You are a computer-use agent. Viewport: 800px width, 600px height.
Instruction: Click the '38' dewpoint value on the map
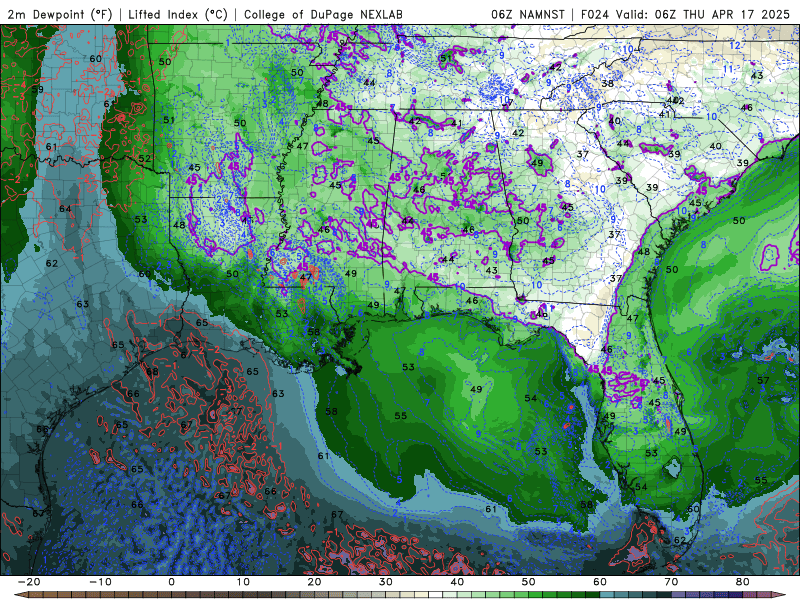coord(607,83)
